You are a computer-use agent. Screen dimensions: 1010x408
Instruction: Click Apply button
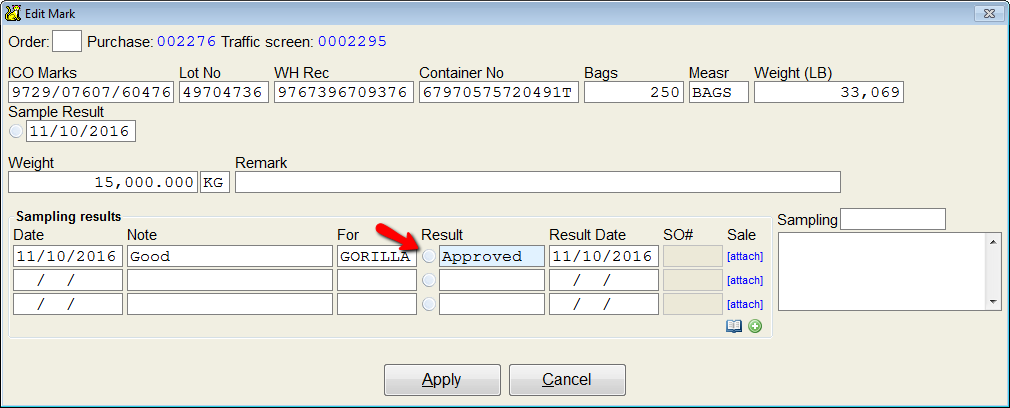[x=442, y=380]
